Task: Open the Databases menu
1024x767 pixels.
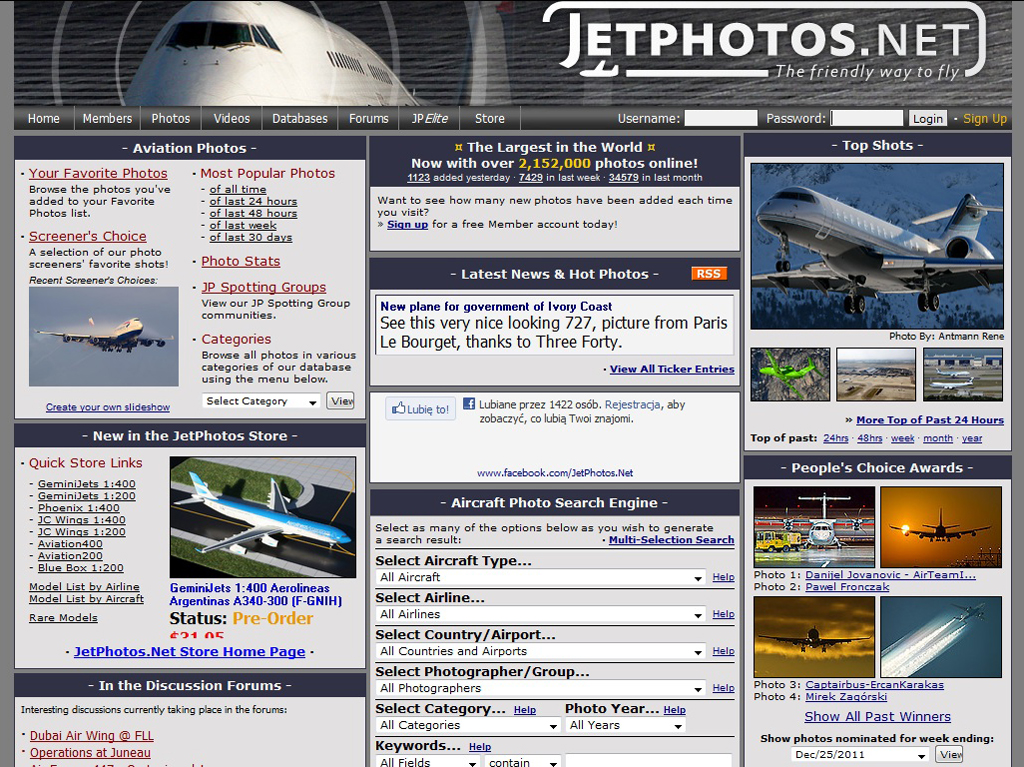Action: pyautogui.click(x=300, y=118)
